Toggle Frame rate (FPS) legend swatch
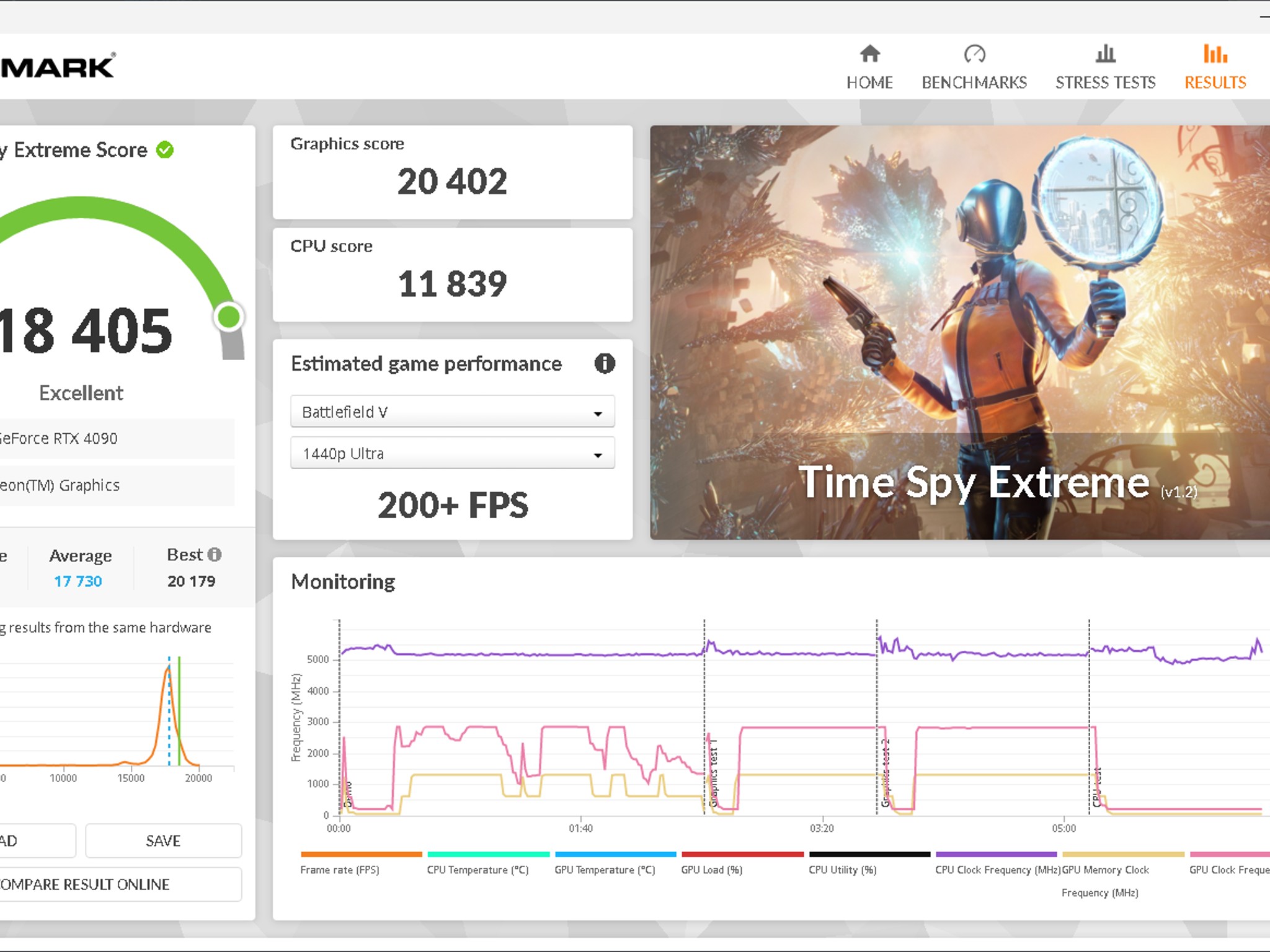The height and width of the screenshot is (952, 1270). (362, 855)
